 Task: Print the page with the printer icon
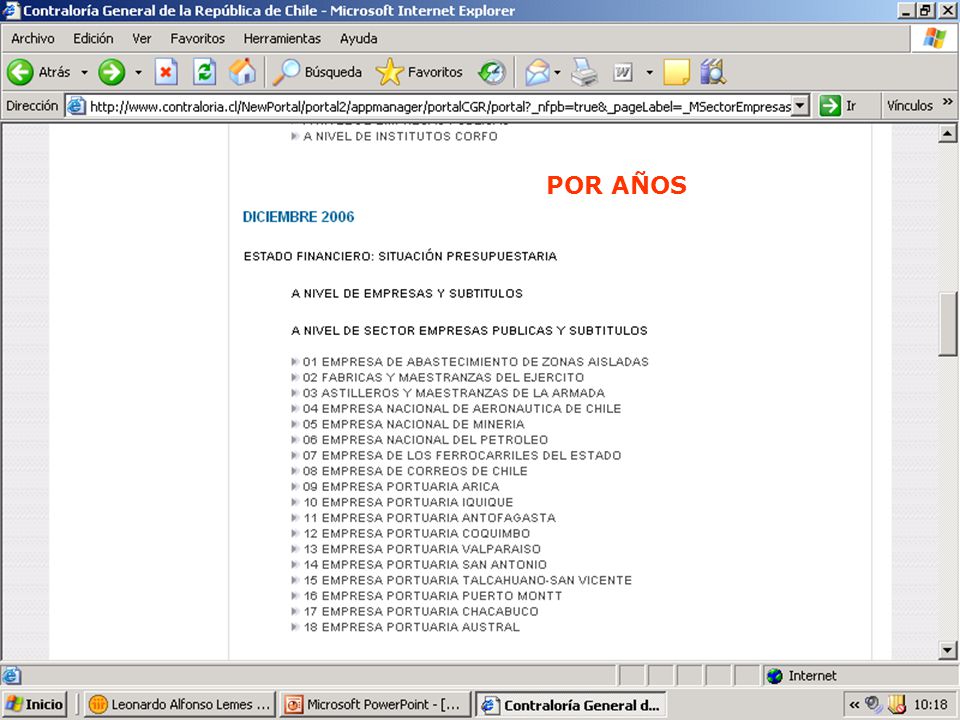(x=584, y=72)
